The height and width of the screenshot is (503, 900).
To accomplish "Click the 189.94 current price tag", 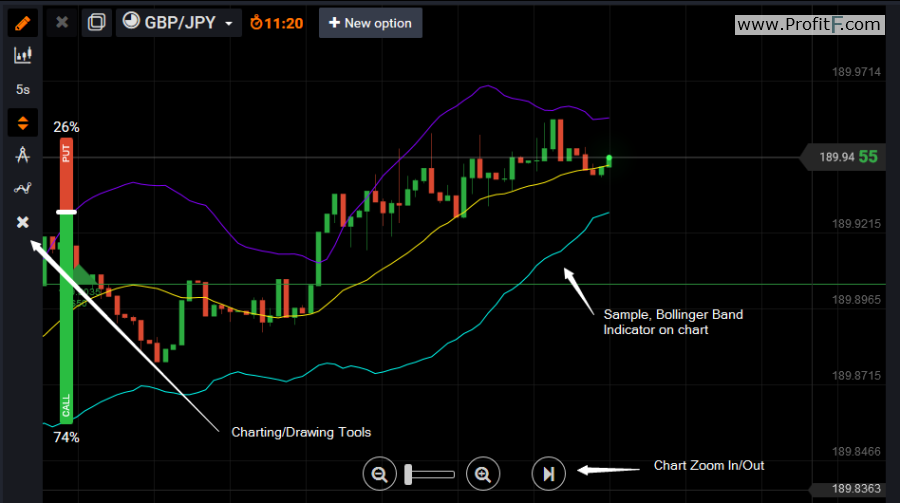I will 843,157.
